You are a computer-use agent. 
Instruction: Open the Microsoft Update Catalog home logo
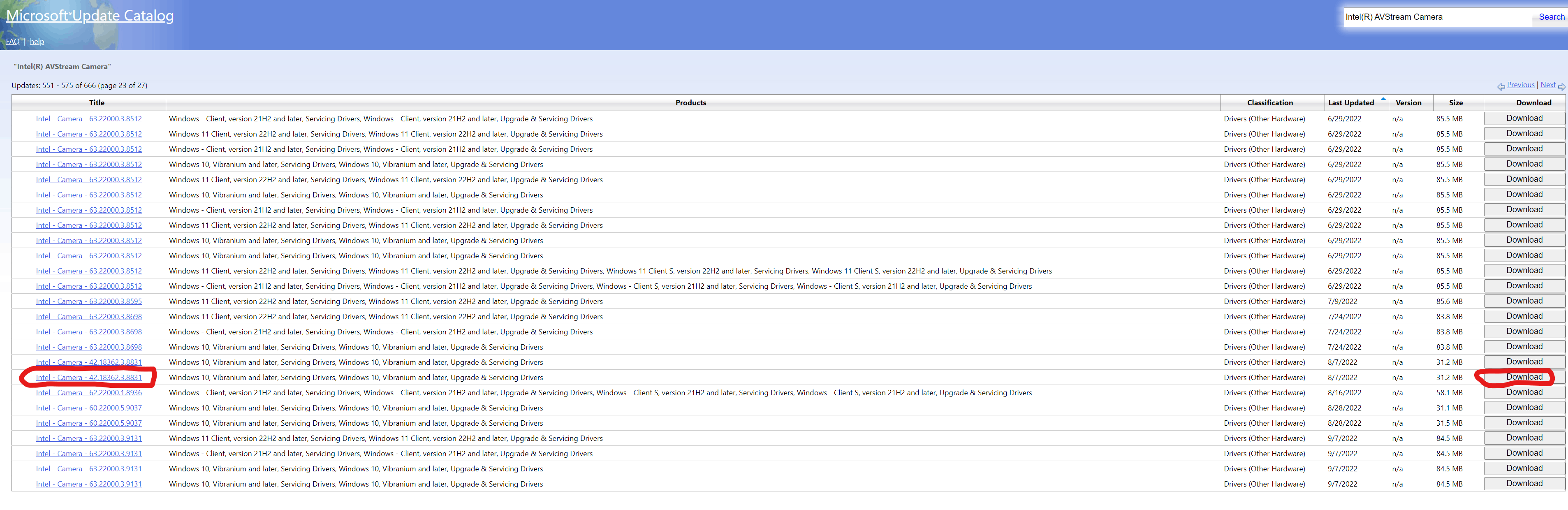(90, 15)
